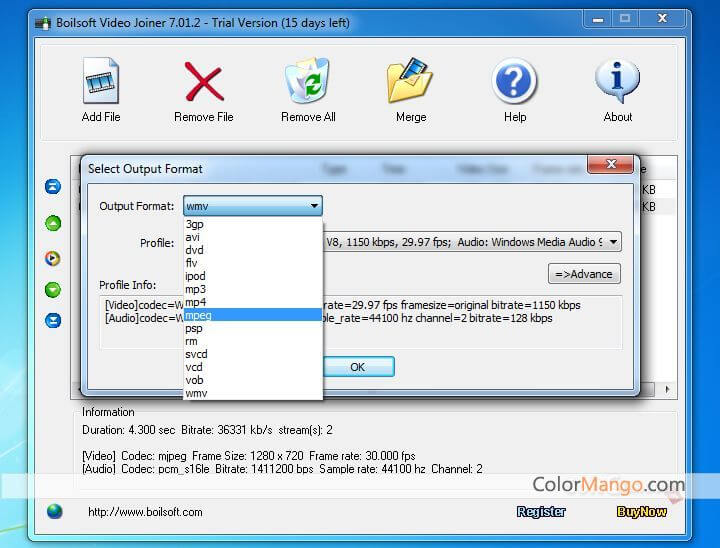Confirm the dialog with OK button
Viewport: 720px width, 548px height.
click(358, 367)
